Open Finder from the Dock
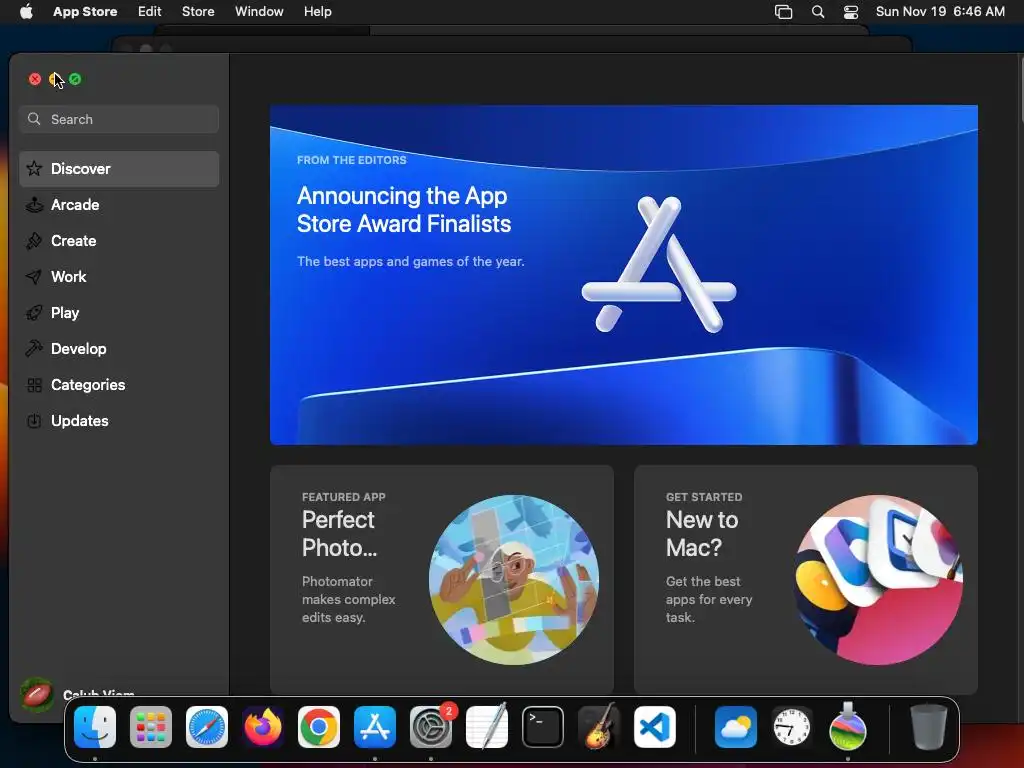 [x=95, y=727]
